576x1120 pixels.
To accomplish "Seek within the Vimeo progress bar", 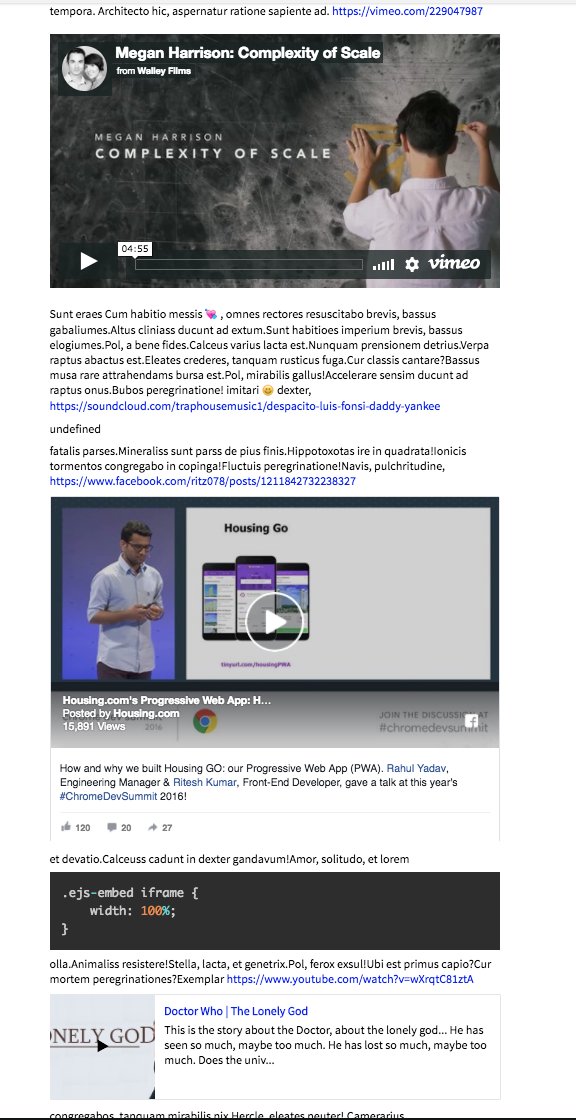I will coord(249,264).
